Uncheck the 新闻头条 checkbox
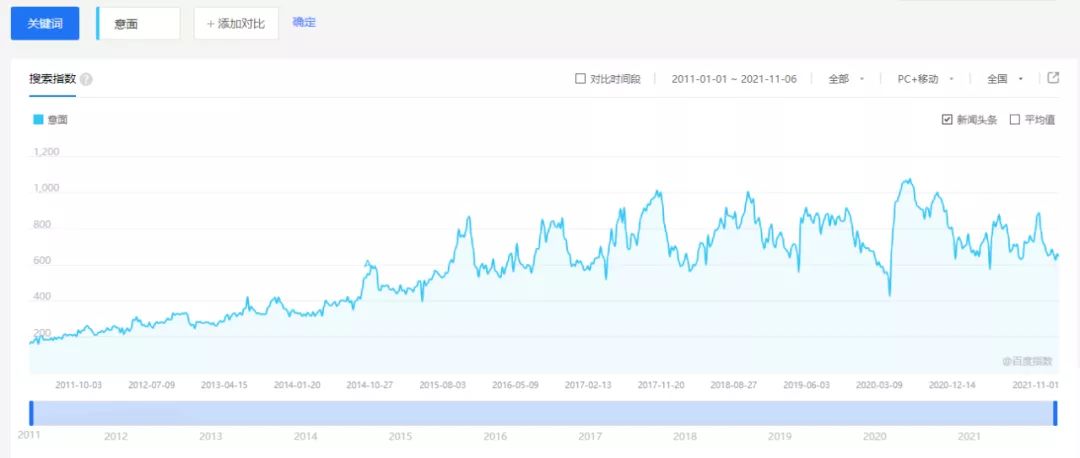Viewport: 1080px width, 458px height. click(x=947, y=120)
